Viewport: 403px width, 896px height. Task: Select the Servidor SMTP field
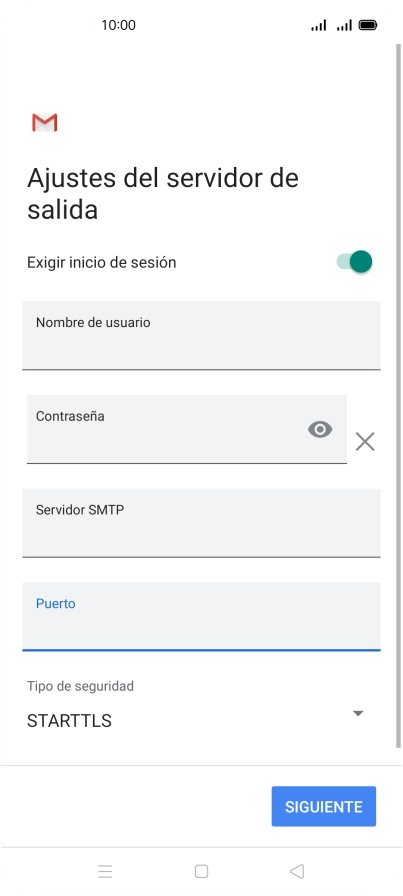coord(201,523)
